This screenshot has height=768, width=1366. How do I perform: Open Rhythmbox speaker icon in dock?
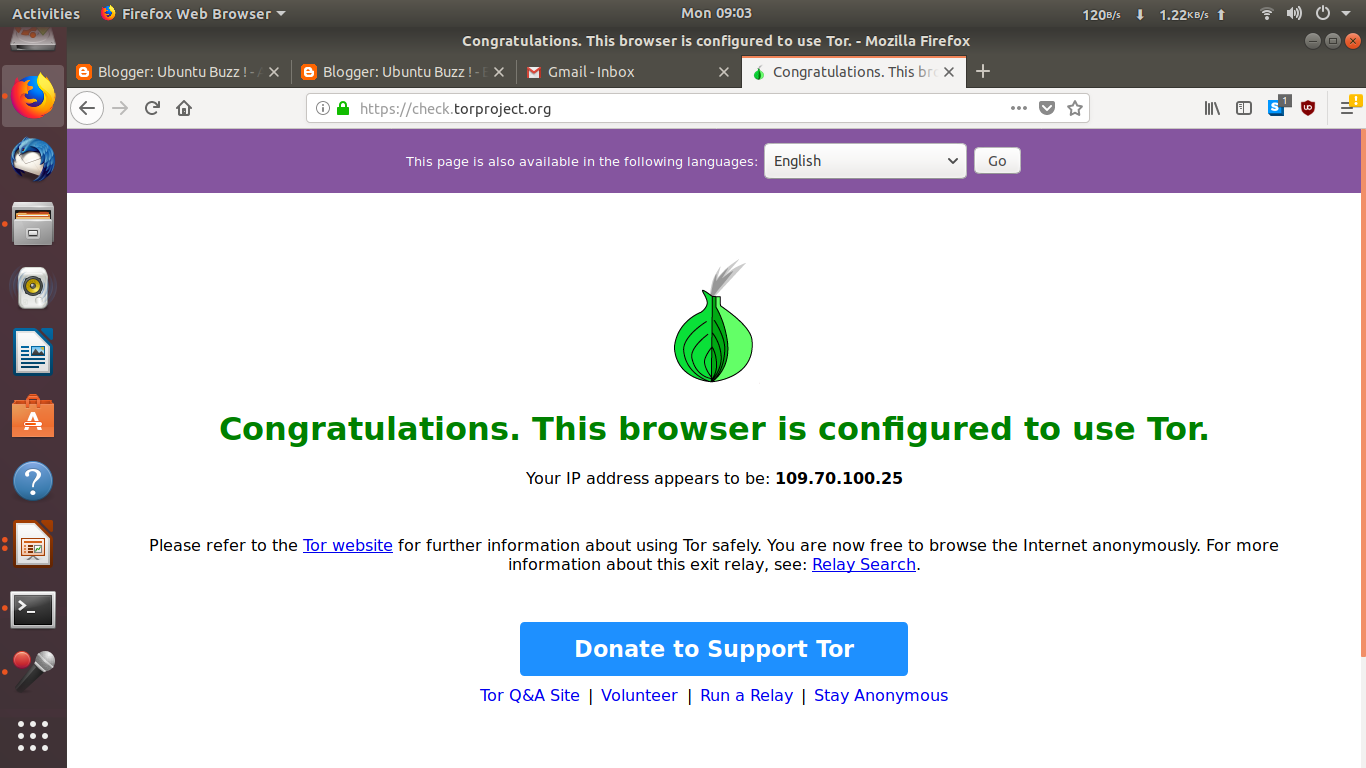pyautogui.click(x=33, y=288)
